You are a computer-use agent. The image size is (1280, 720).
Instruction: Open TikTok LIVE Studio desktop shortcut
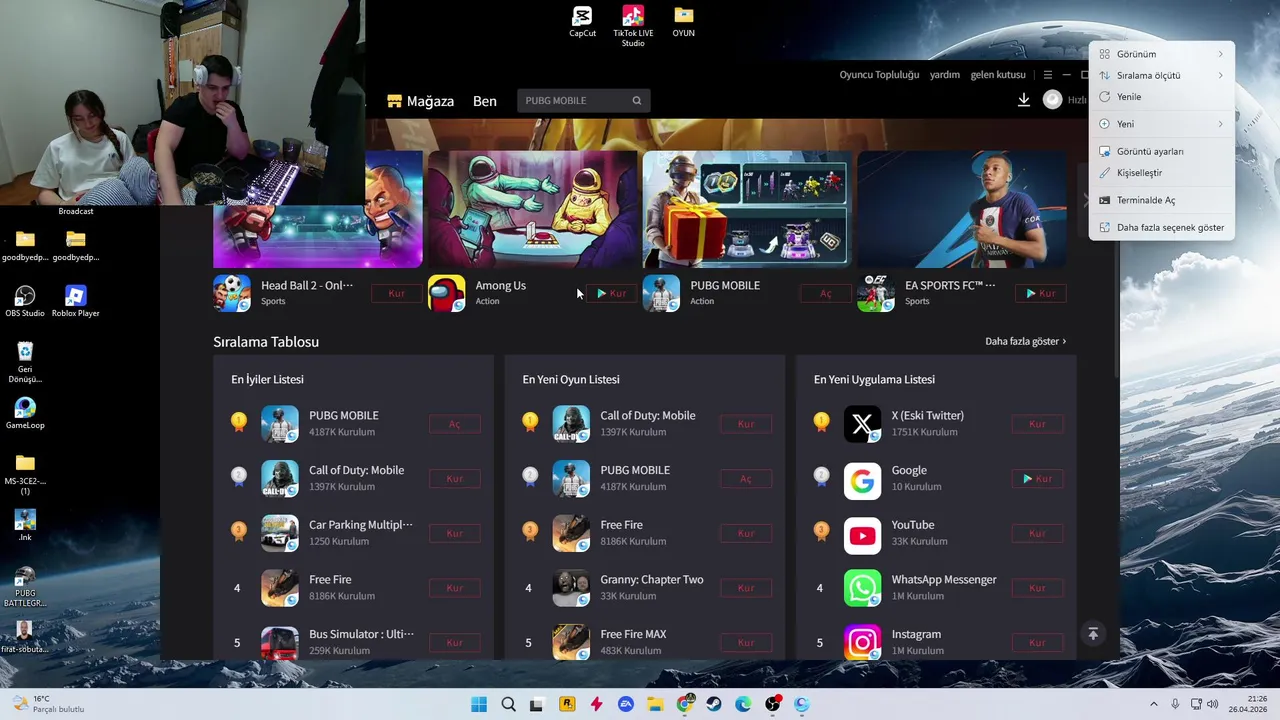pyautogui.click(x=633, y=26)
